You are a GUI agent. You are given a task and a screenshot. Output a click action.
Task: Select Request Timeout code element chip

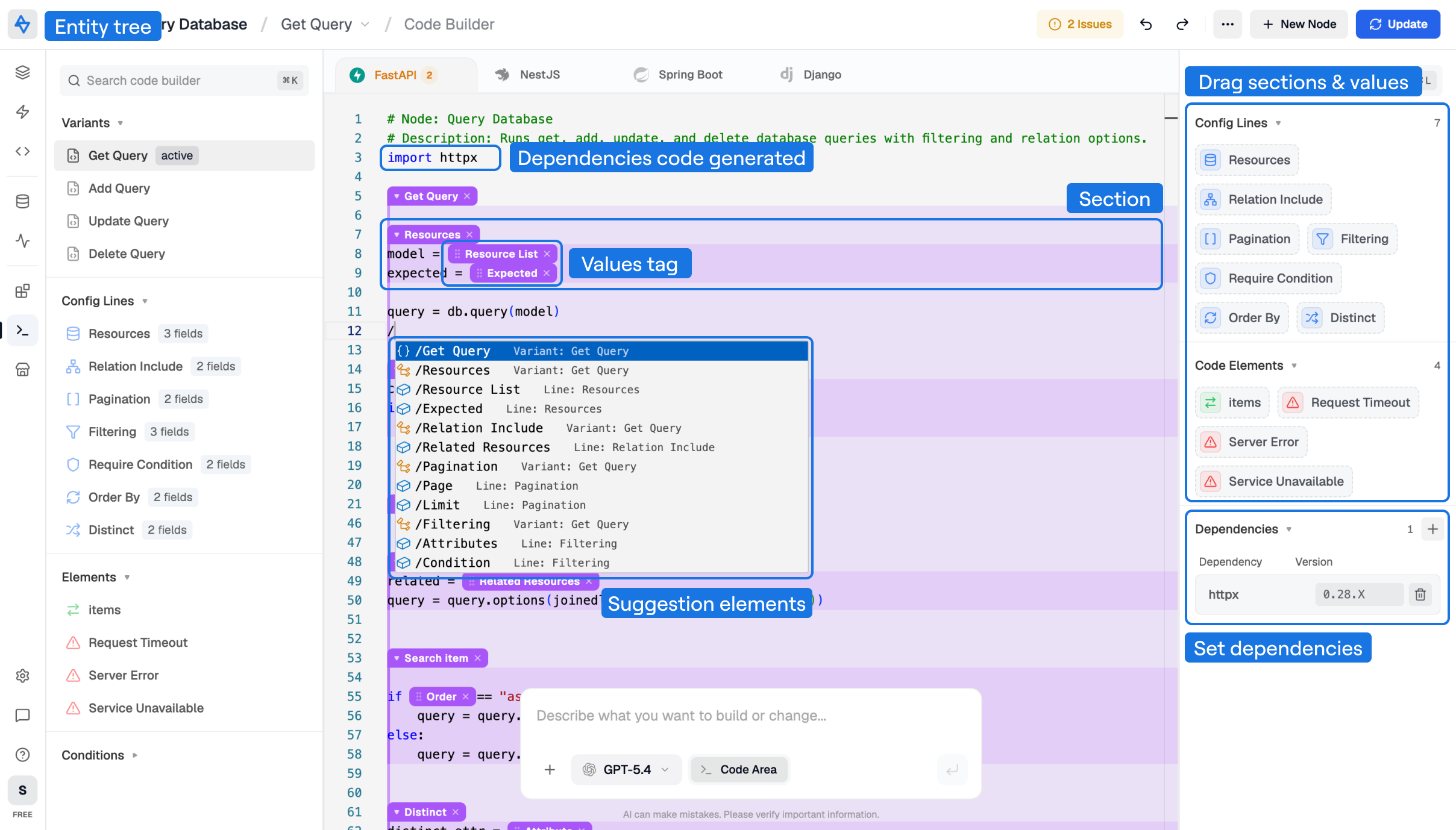tap(1348, 402)
